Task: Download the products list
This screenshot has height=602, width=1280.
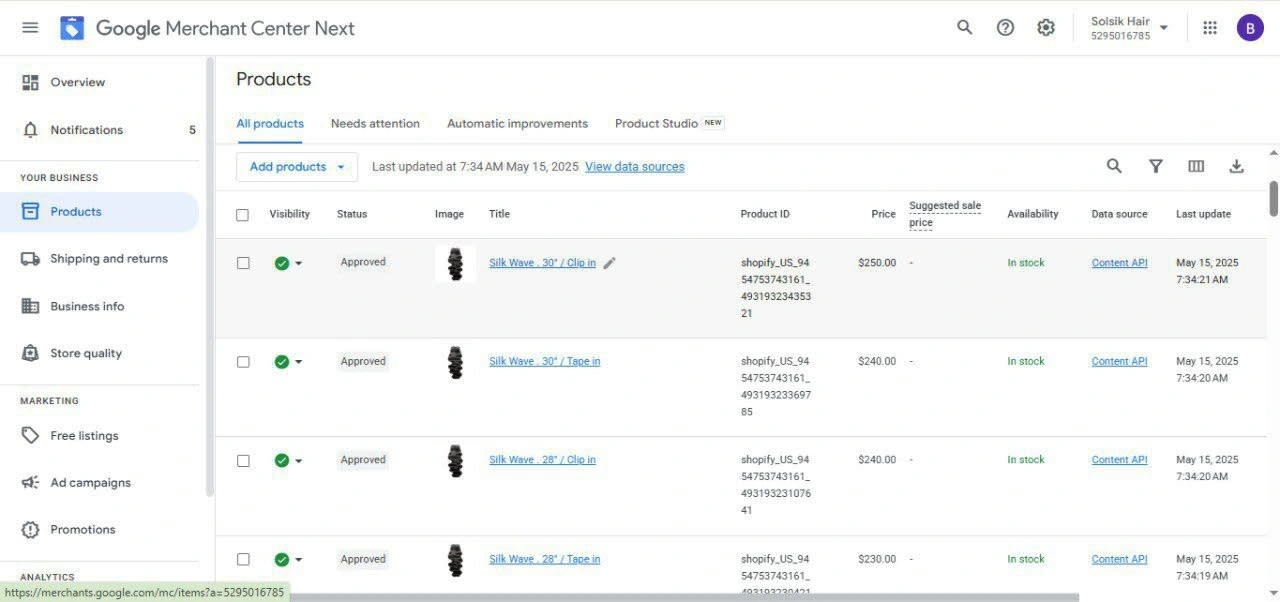Action: [1236, 166]
